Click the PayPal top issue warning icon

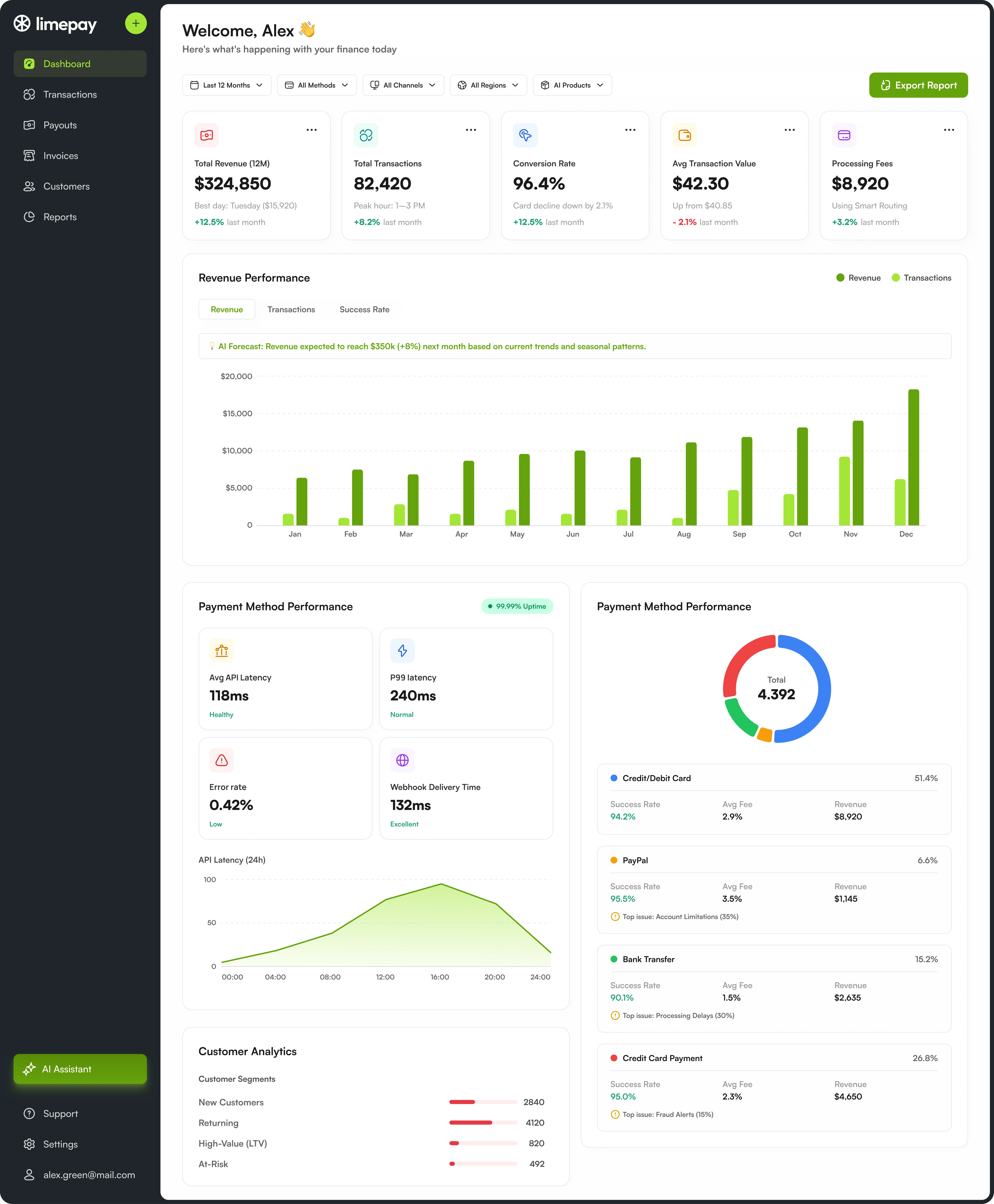coord(615,917)
